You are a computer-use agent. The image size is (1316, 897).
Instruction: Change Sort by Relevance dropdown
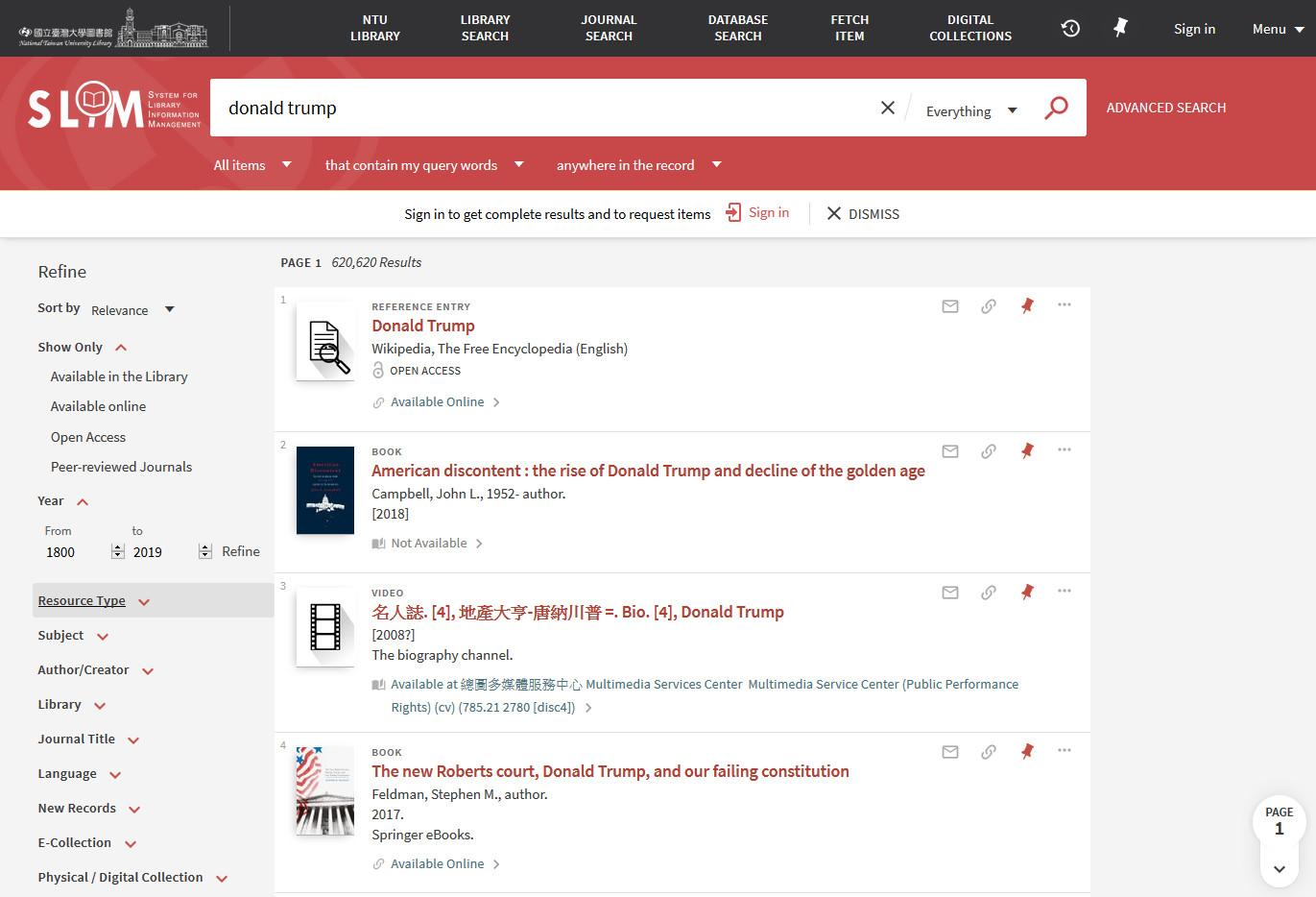tap(132, 310)
